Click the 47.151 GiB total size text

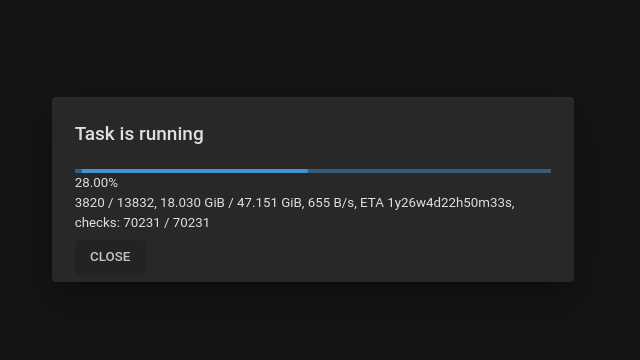click(269, 202)
